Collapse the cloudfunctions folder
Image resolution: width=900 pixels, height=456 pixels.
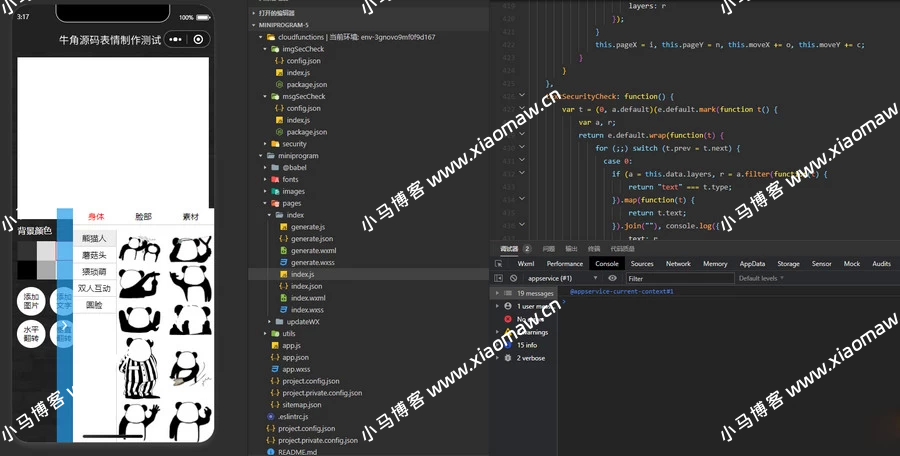[x=261, y=37]
